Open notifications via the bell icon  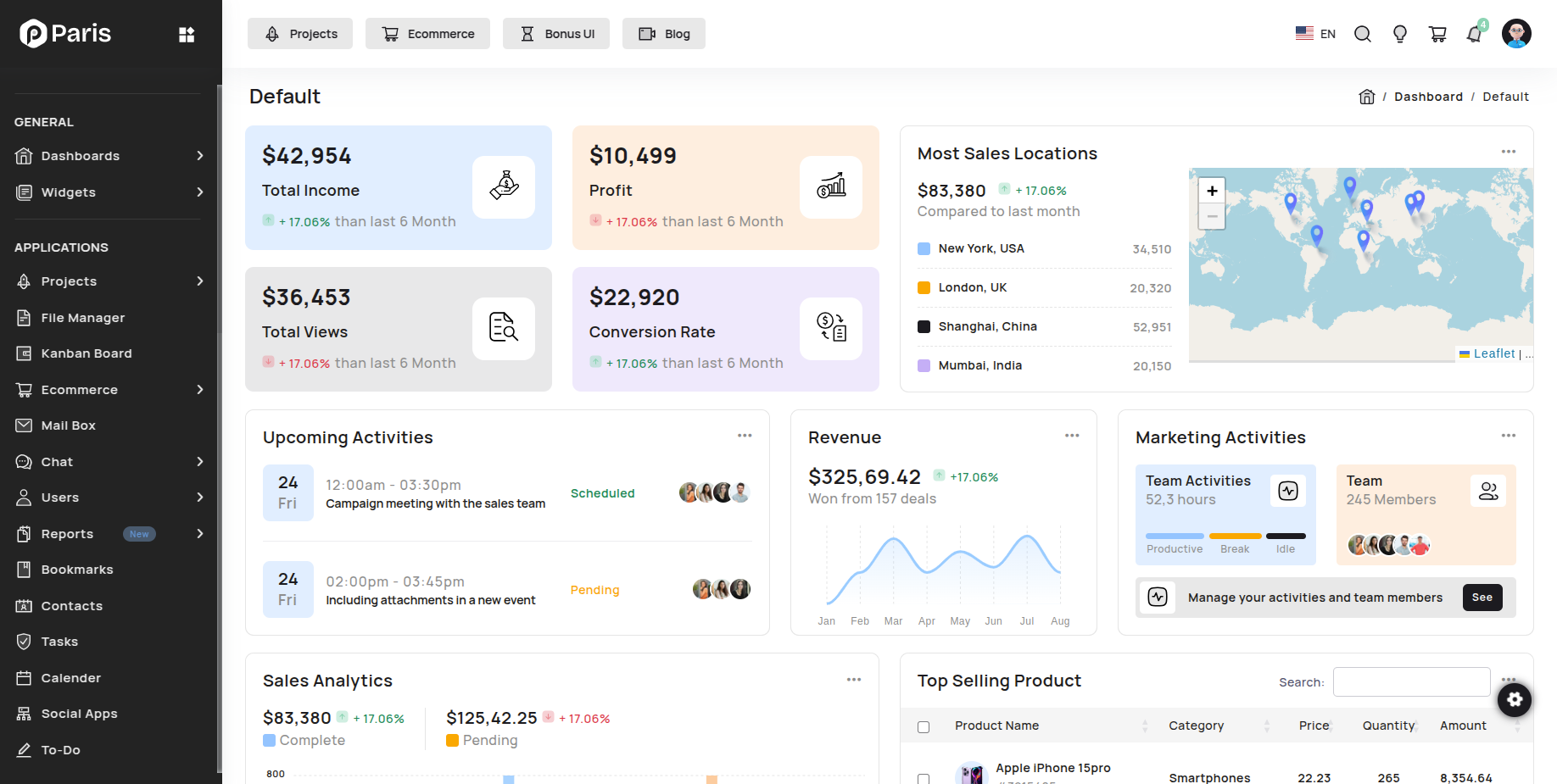point(1475,33)
